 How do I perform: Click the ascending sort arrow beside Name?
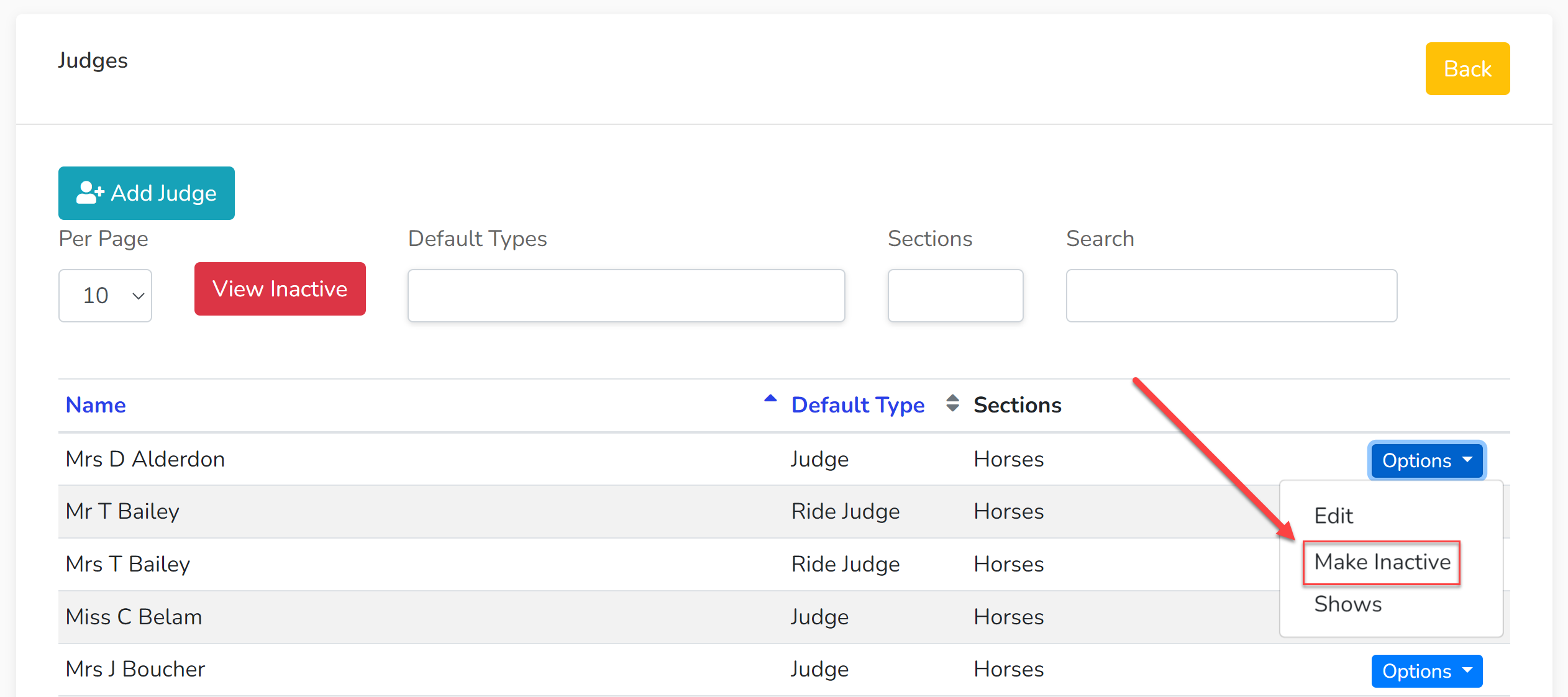[770, 399]
